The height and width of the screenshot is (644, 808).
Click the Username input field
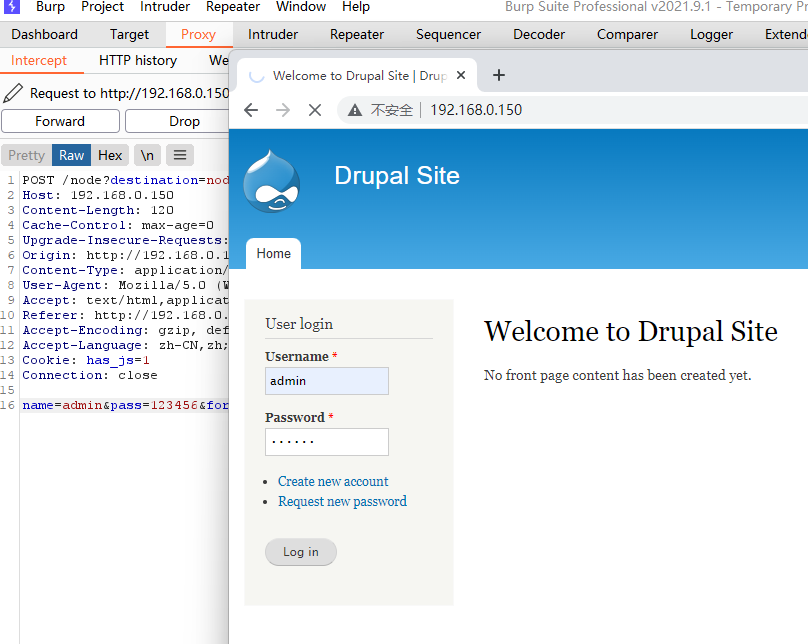pos(327,381)
